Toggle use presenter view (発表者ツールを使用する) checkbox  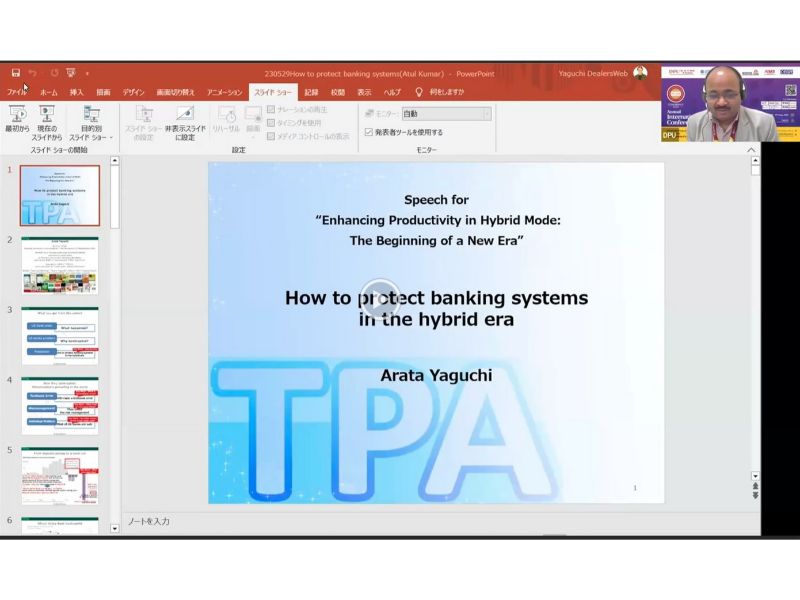(x=369, y=132)
